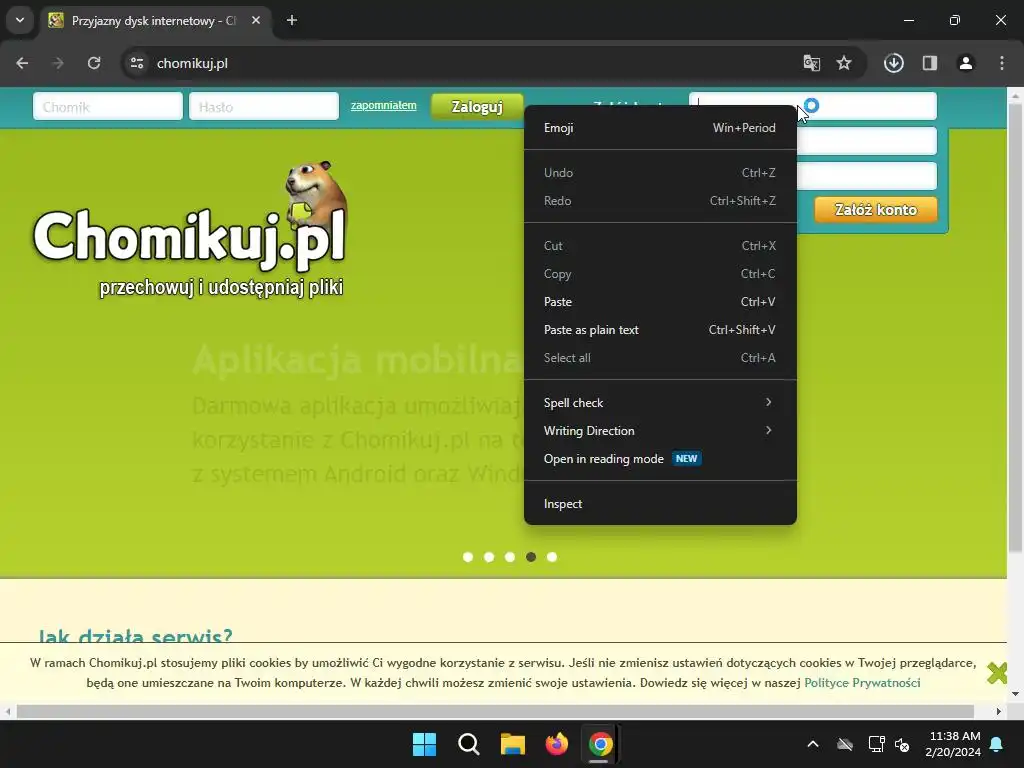The image size is (1024, 768).
Task: Toggle the Chrome side panel
Action: click(929, 63)
